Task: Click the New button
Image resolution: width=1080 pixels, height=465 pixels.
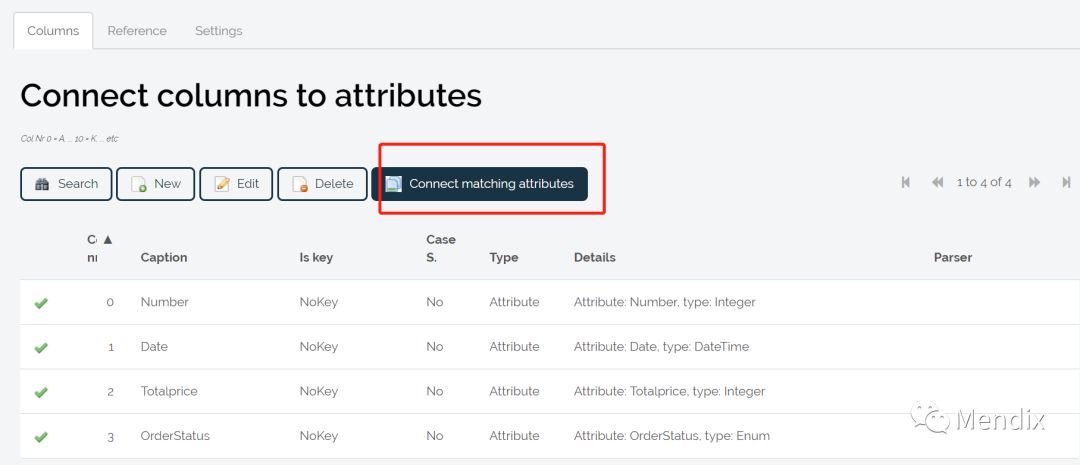Action: (x=156, y=184)
